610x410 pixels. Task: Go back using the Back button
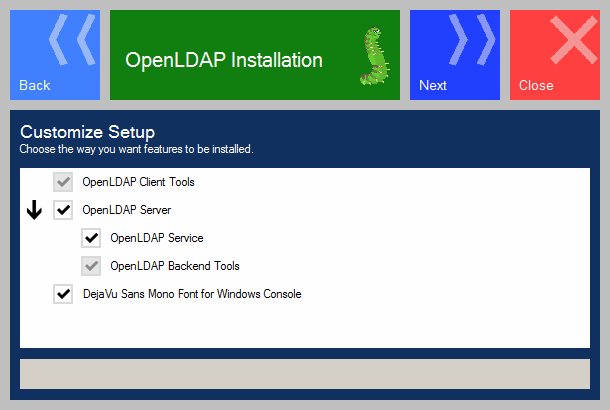[55, 55]
